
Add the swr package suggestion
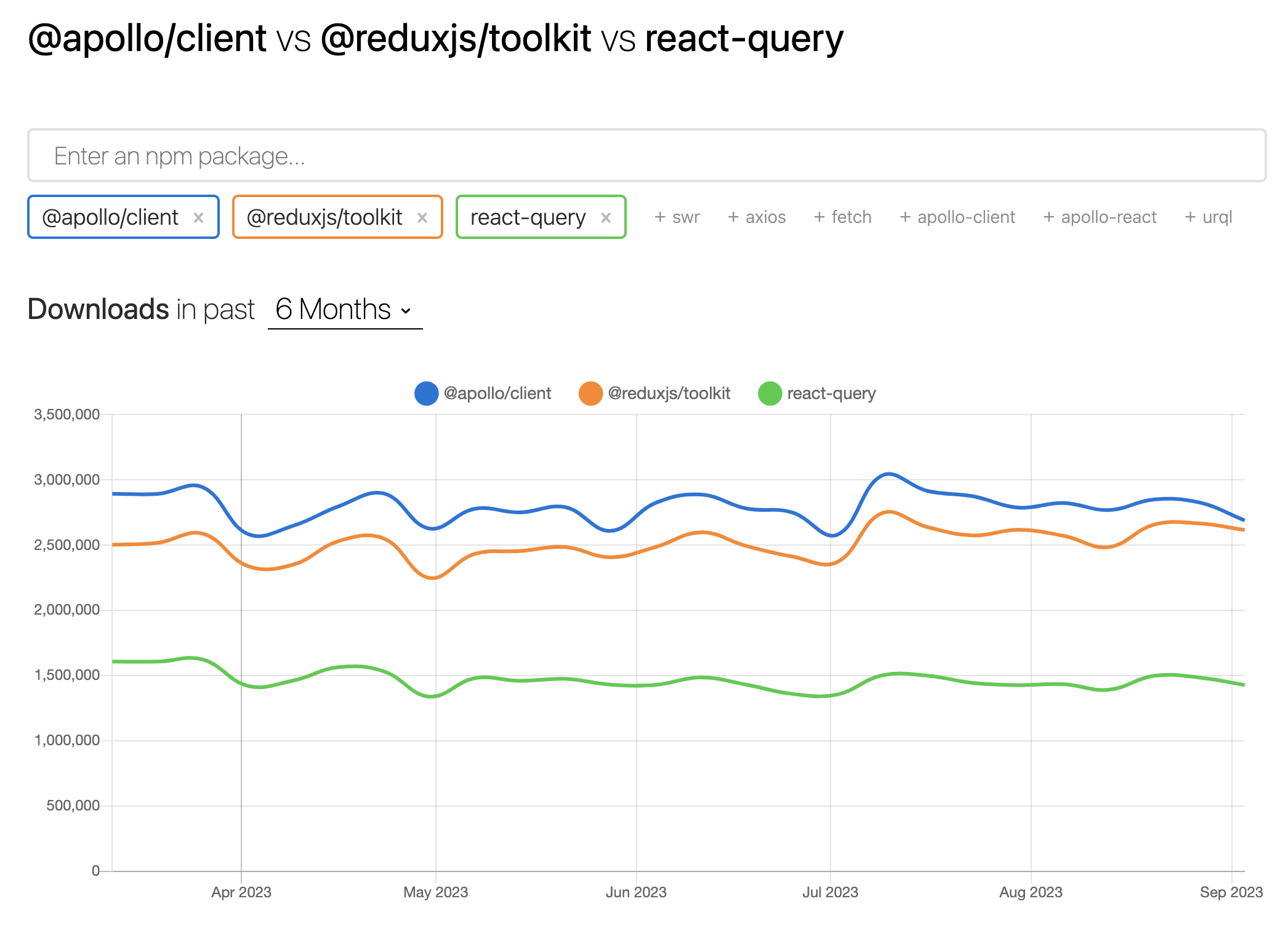[677, 217]
